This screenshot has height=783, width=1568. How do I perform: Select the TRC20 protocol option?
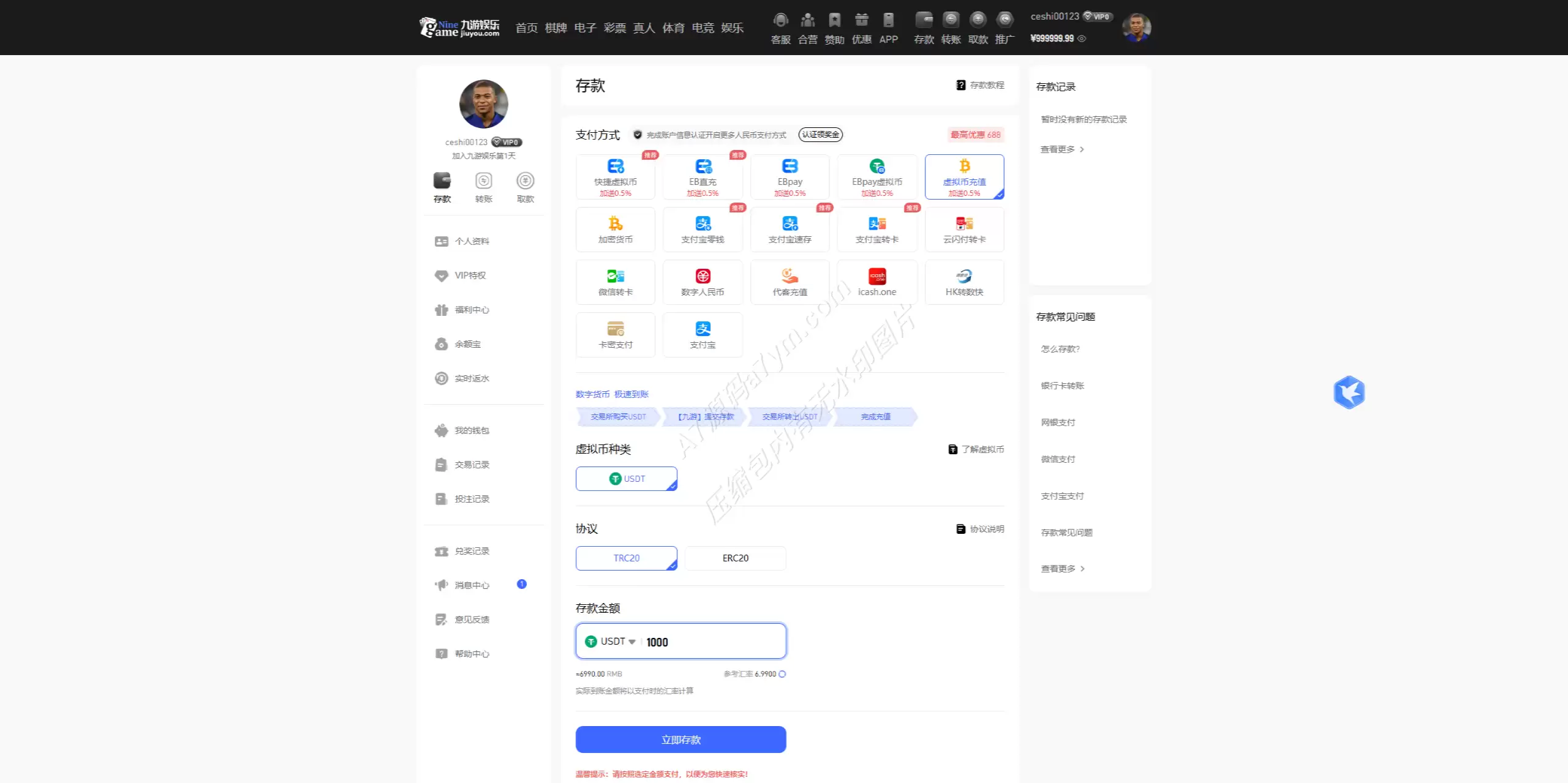pos(626,558)
